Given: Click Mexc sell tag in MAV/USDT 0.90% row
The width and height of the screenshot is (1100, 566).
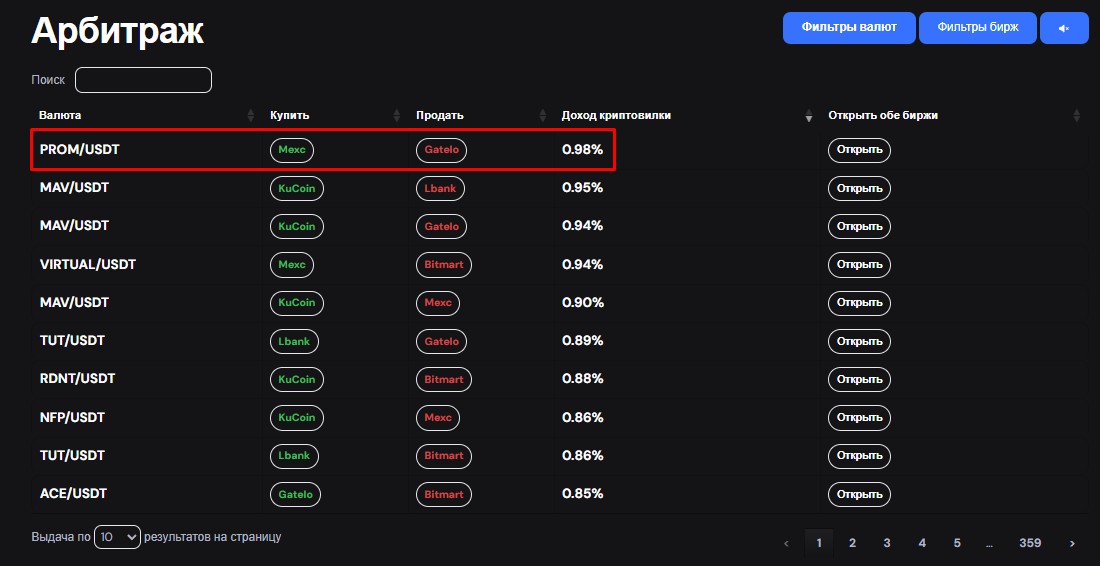Looking at the screenshot, I should point(438,303).
